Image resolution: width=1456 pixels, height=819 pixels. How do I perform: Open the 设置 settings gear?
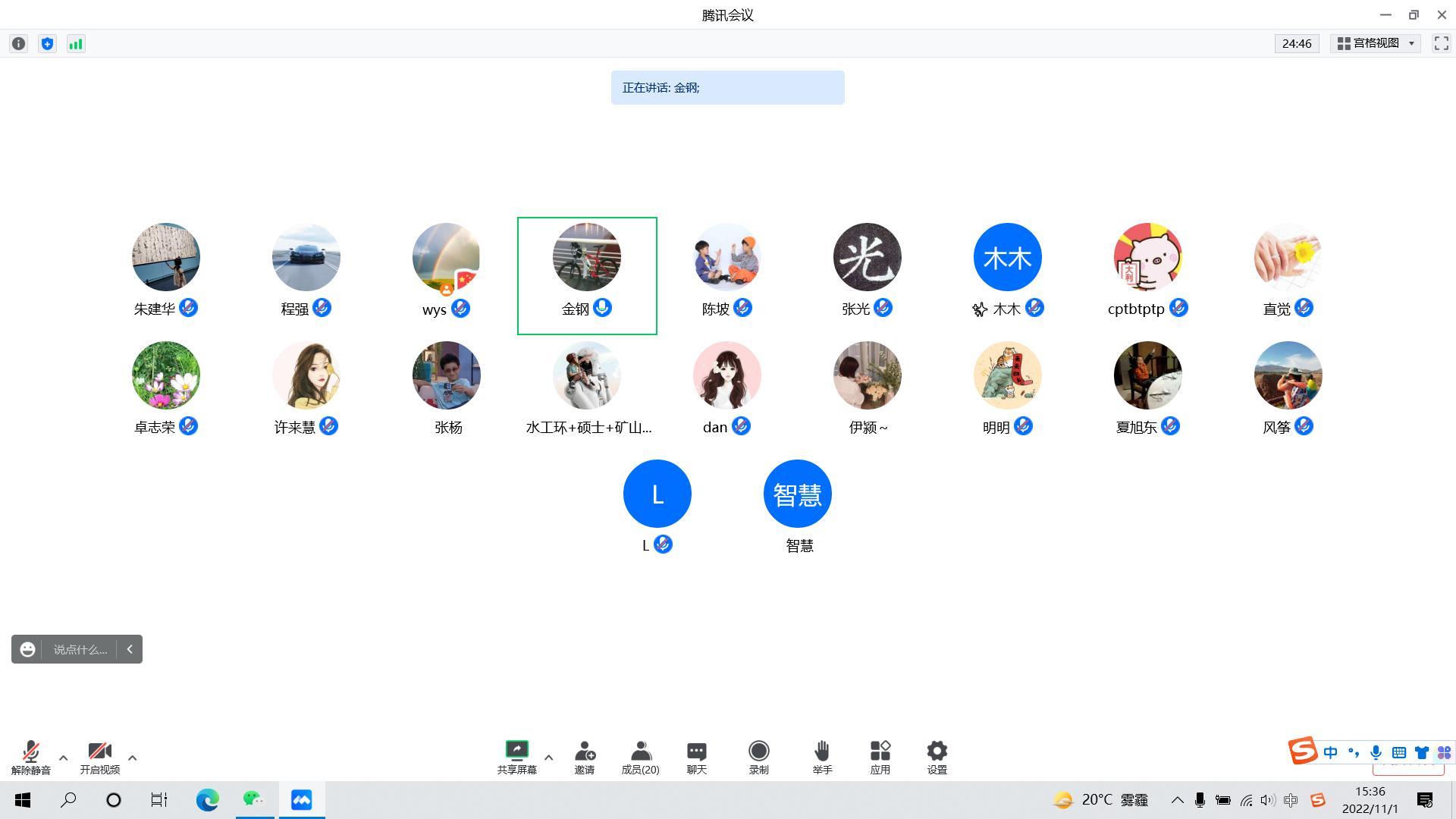[937, 758]
